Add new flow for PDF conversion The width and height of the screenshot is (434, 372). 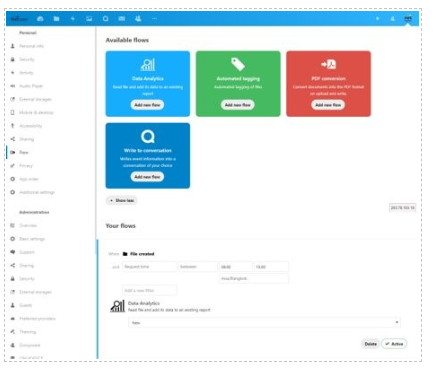[x=328, y=105]
